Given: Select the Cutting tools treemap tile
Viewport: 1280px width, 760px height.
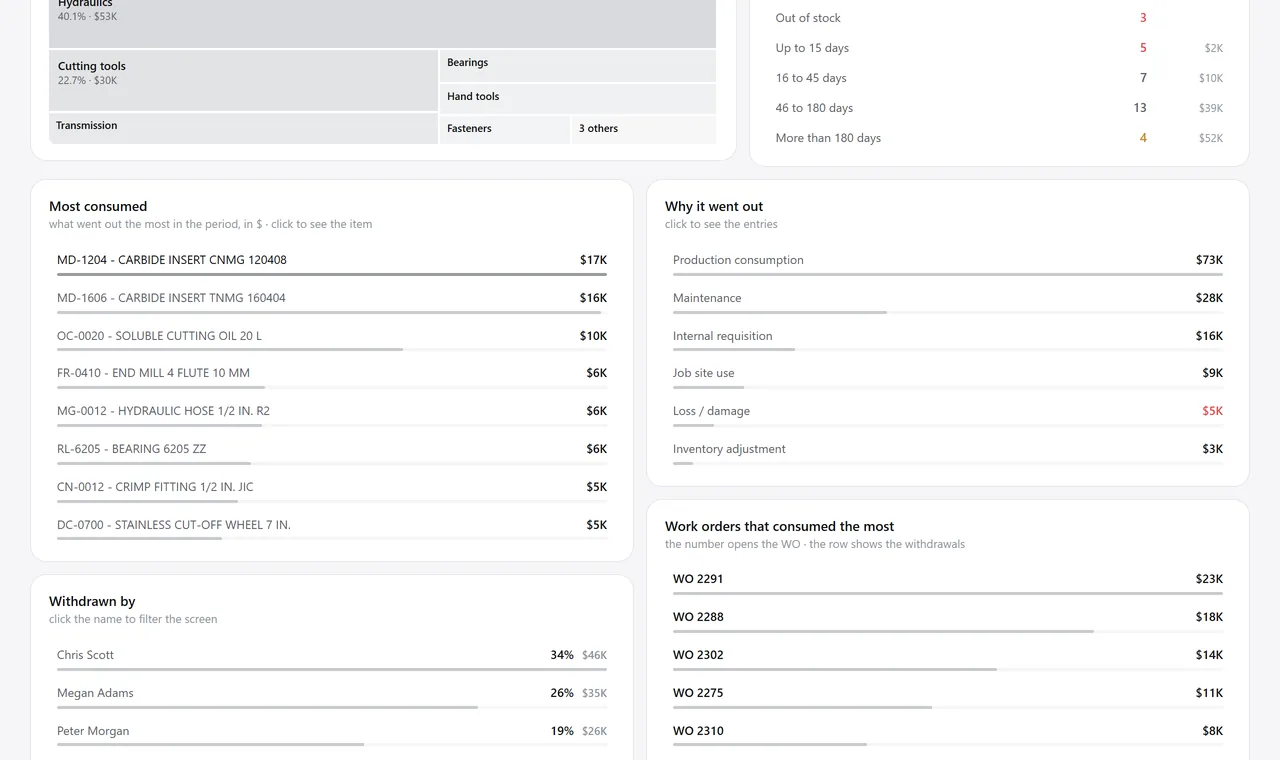Looking at the screenshot, I should pyautogui.click(x=243, y=81).
